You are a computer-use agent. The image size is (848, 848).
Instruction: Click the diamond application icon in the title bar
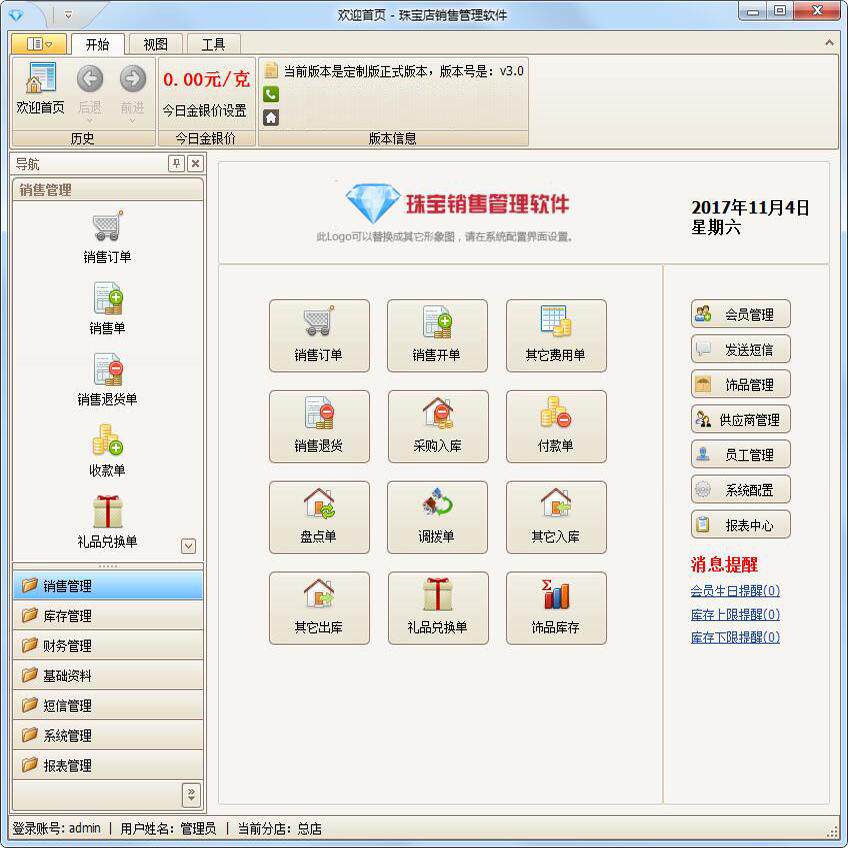point(16,15)
